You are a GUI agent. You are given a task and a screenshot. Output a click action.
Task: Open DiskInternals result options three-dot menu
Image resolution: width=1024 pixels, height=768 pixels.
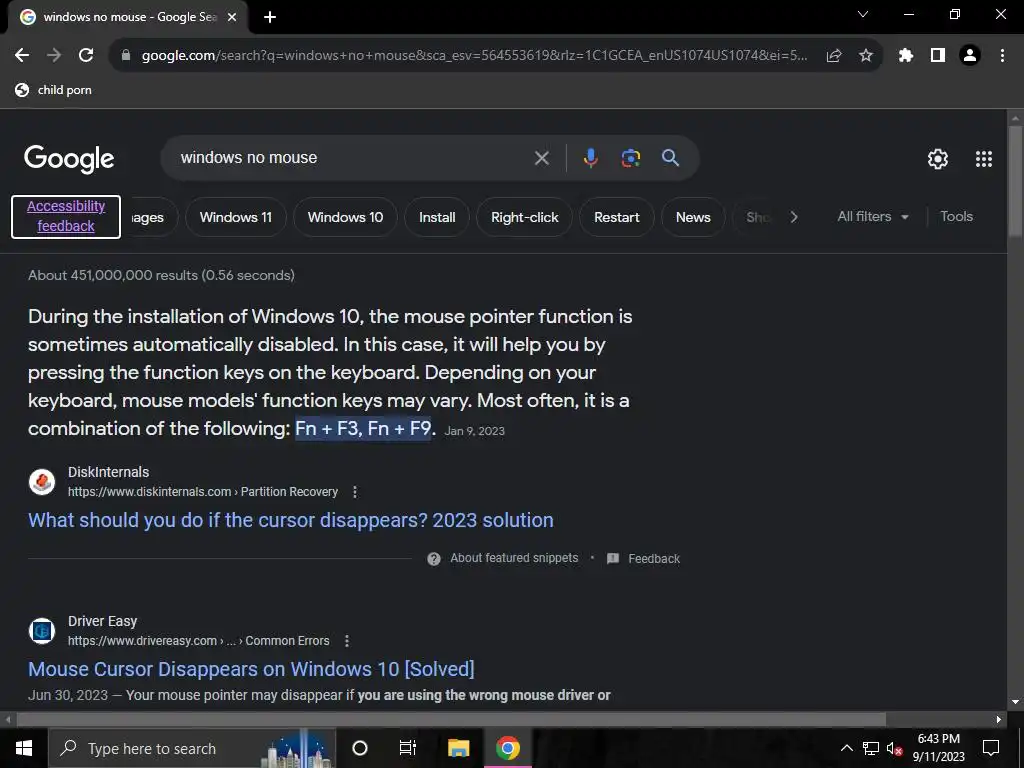coord(355,492)
